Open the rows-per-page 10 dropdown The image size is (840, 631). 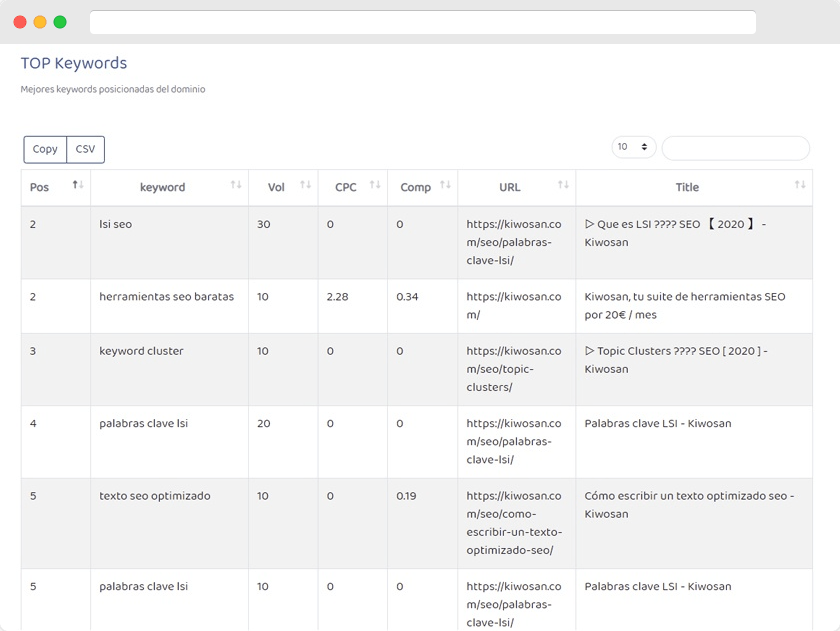coord(634,147)
